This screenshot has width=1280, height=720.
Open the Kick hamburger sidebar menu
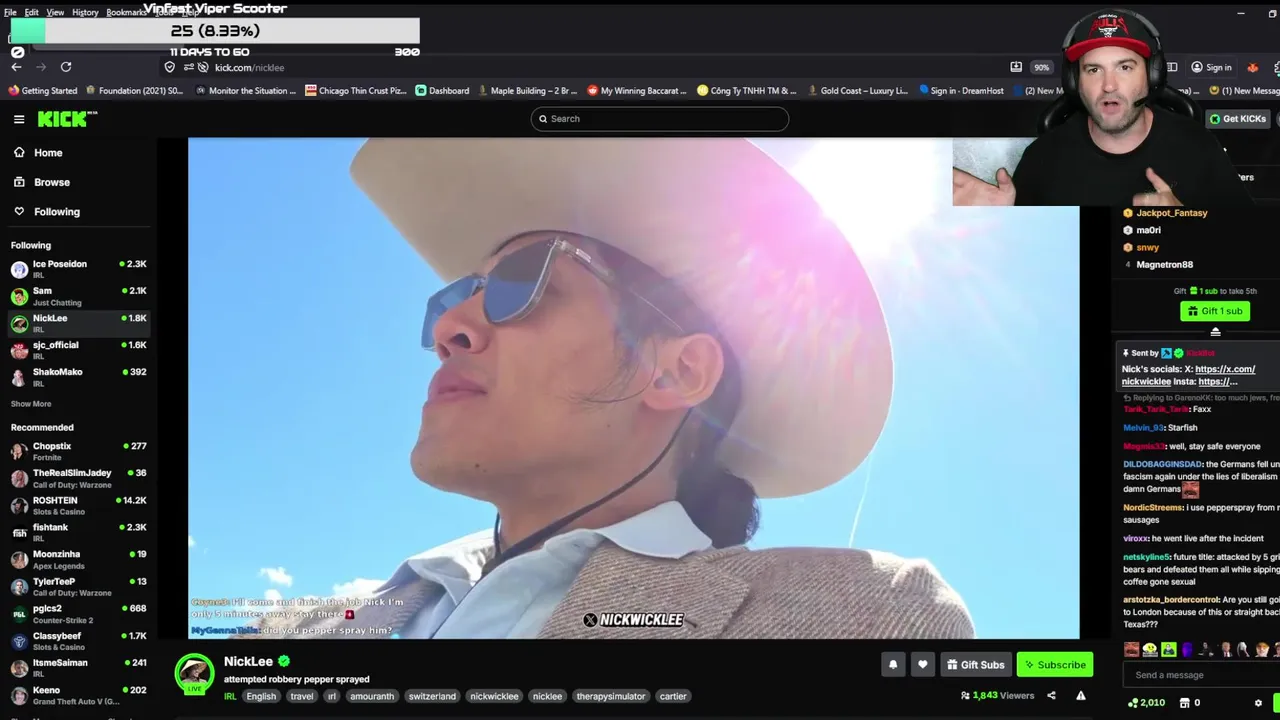coord(19,119)
